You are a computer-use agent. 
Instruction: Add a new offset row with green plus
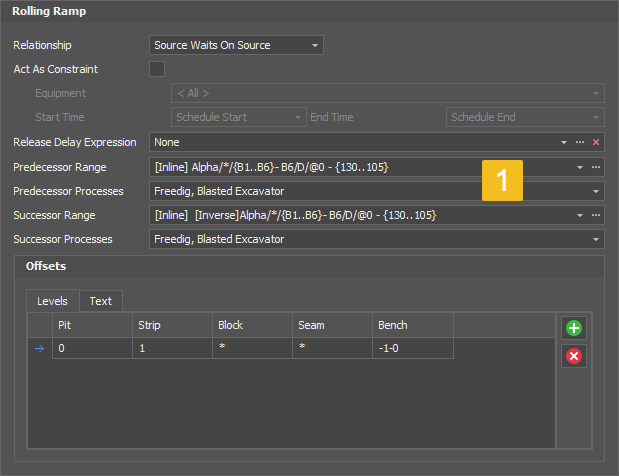click(x=574, y=328)
